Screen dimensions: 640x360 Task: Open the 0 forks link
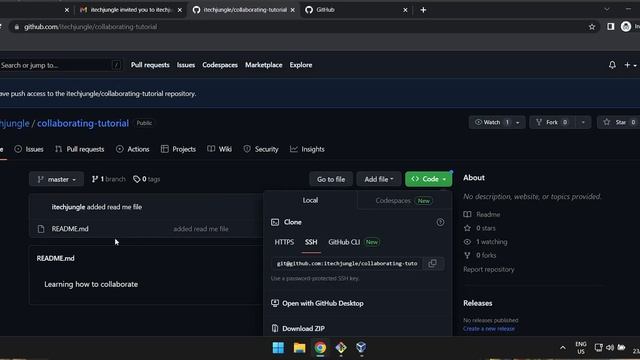pos(486,255)
